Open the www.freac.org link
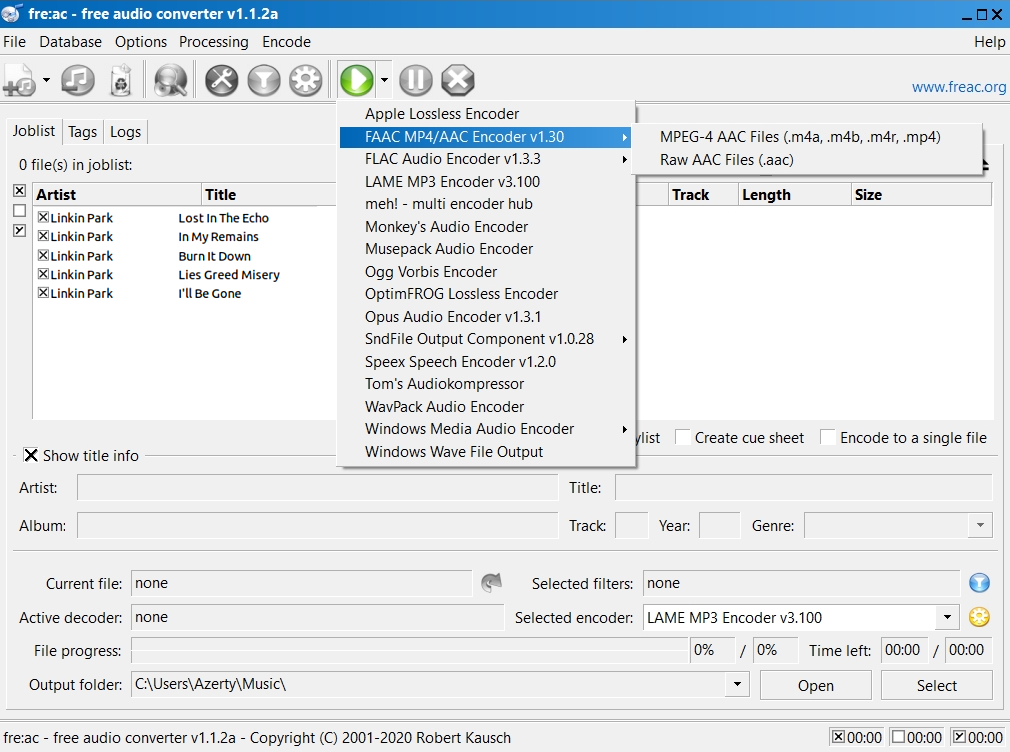The width and height of the screenshot is (1010, 752). (958, 87)
